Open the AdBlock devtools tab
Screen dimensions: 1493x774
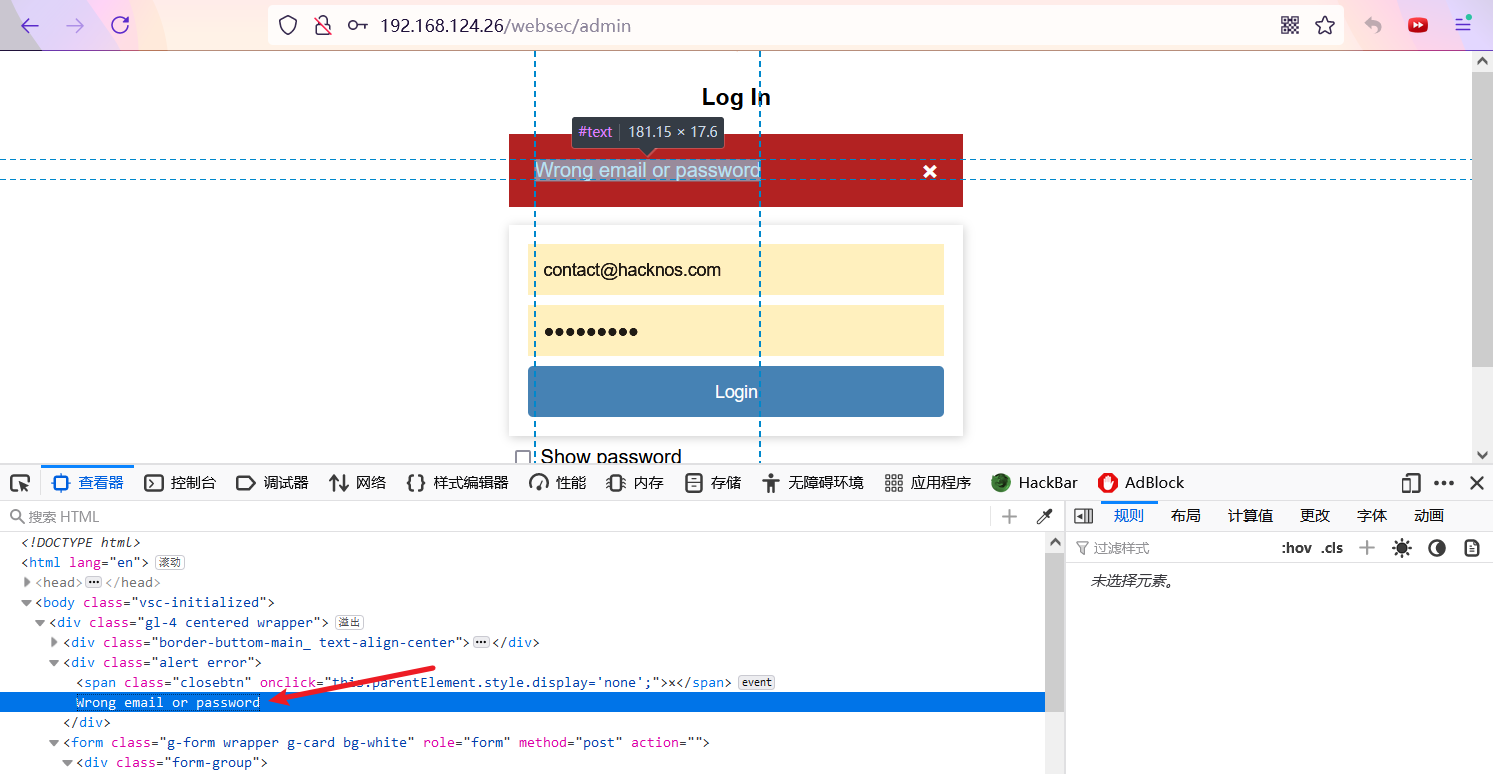click(1140, 483)
